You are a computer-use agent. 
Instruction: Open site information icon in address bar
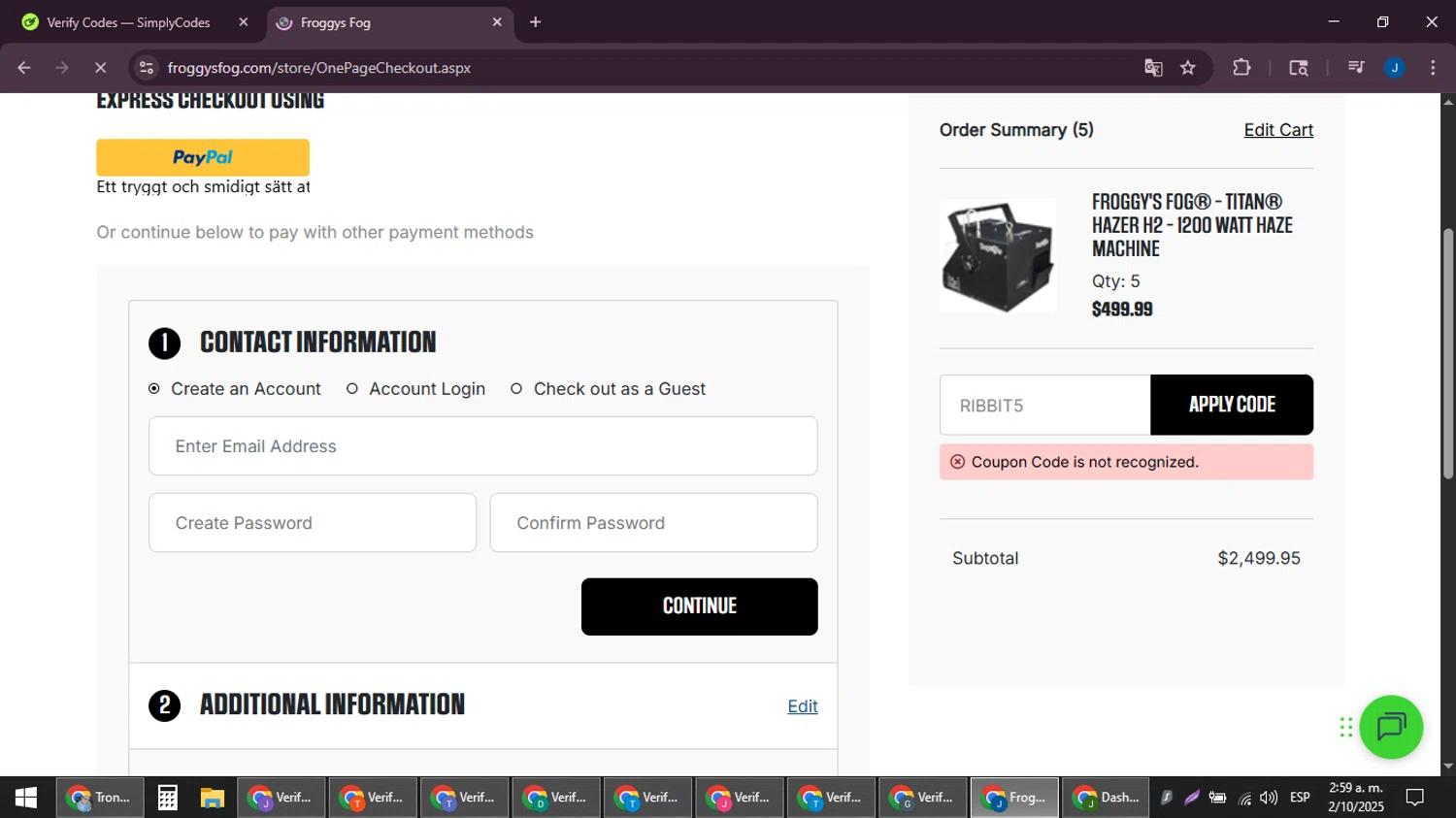147,68
